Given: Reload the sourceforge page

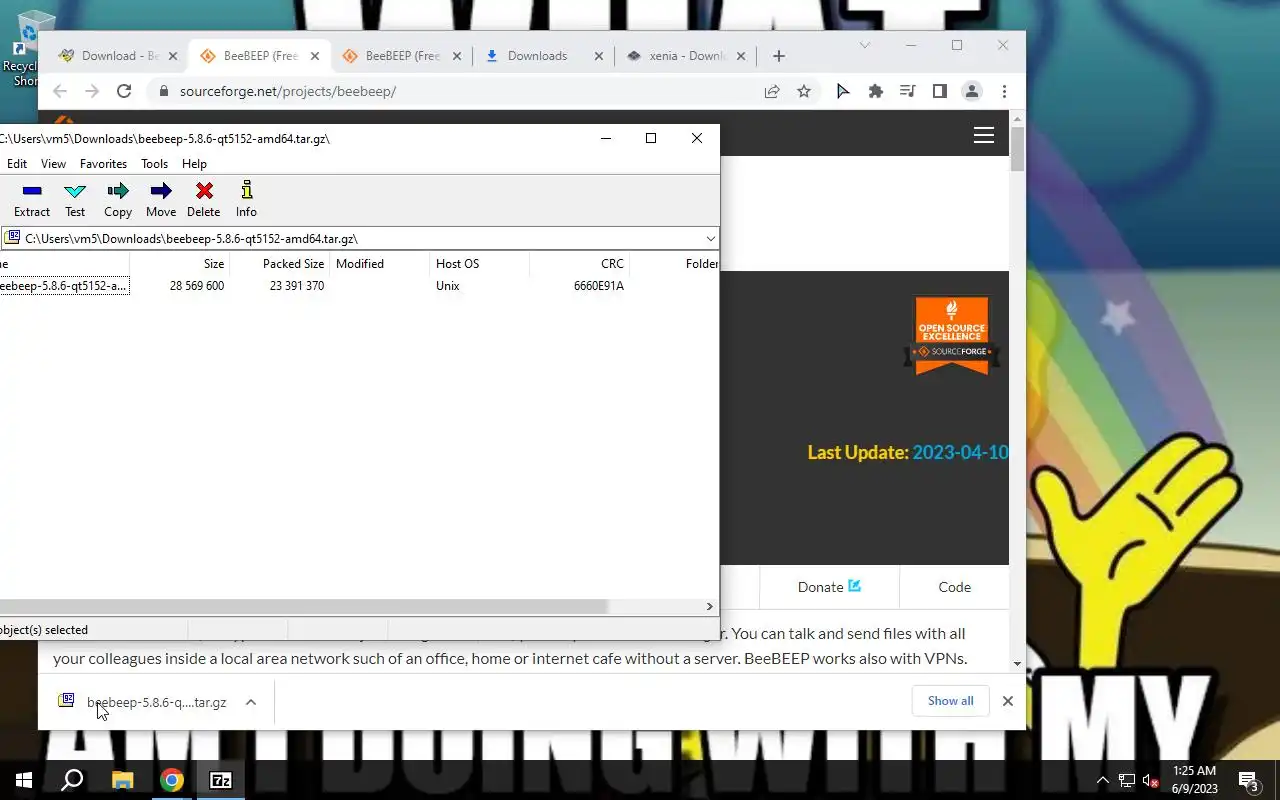Looking at the screenshot, I should click(x=124, y=91).
